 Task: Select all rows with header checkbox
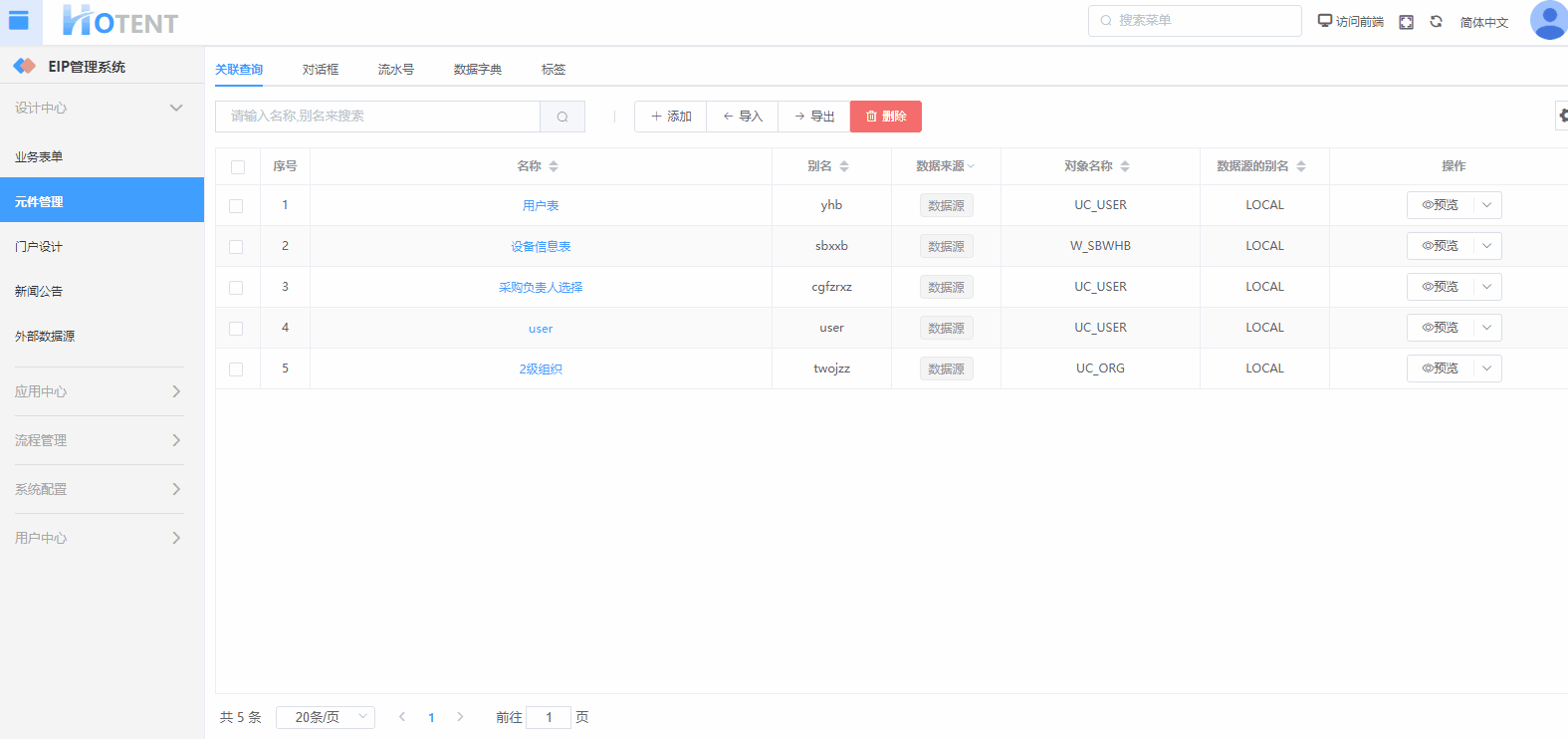pos(238,167)
